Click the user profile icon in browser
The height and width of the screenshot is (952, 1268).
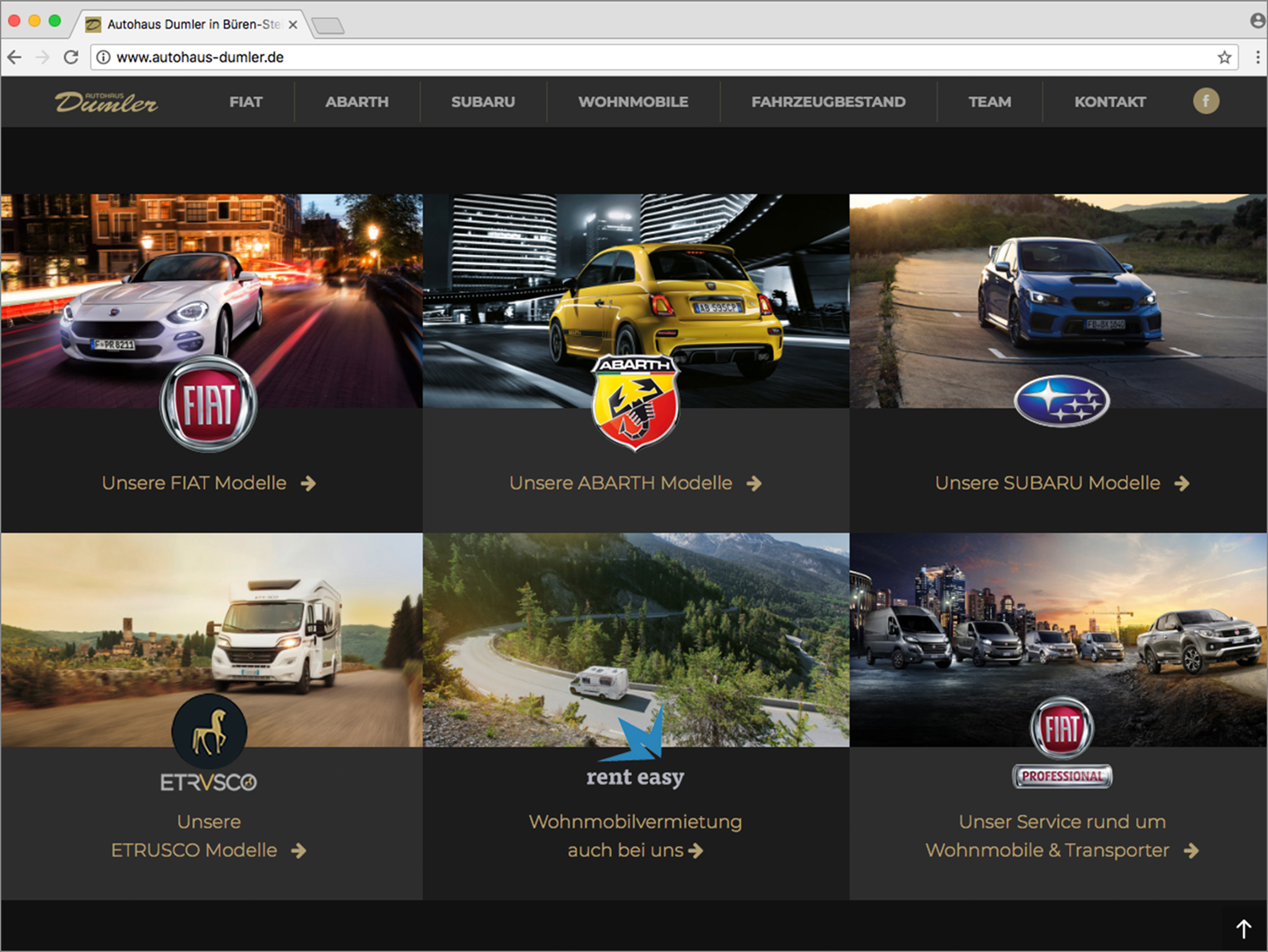tap(1257, 21)
